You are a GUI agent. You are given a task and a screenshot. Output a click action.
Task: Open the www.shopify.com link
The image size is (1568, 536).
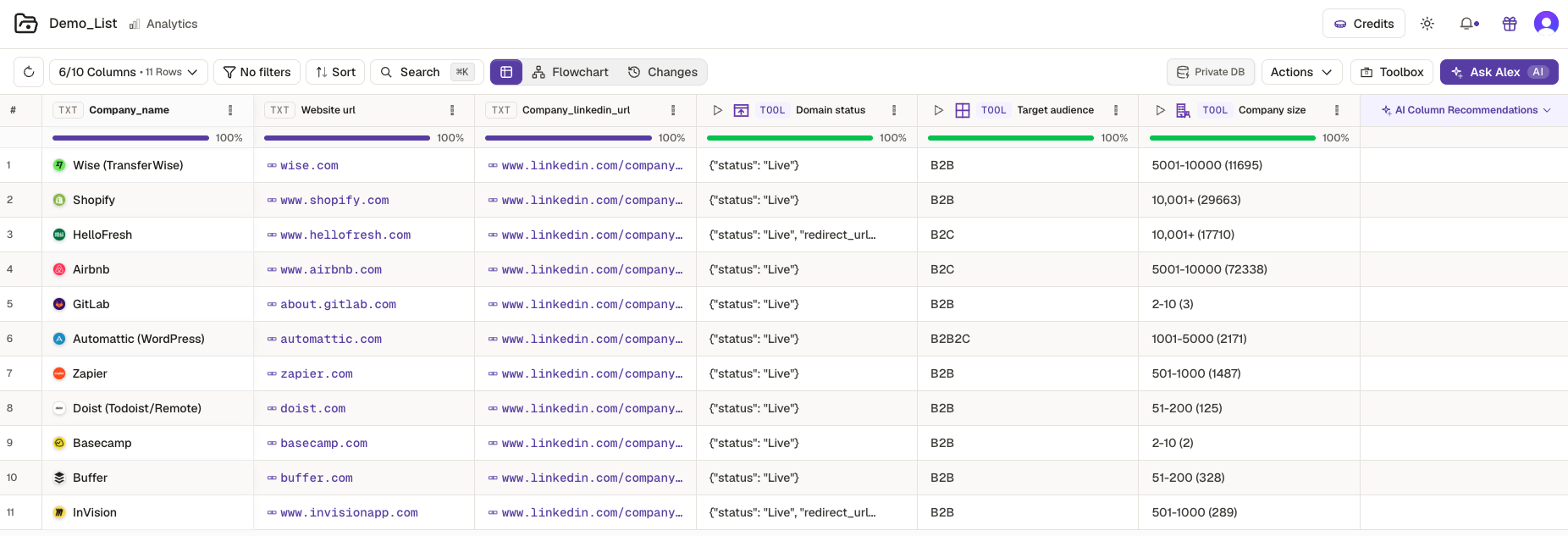click(x=334, y=200)
